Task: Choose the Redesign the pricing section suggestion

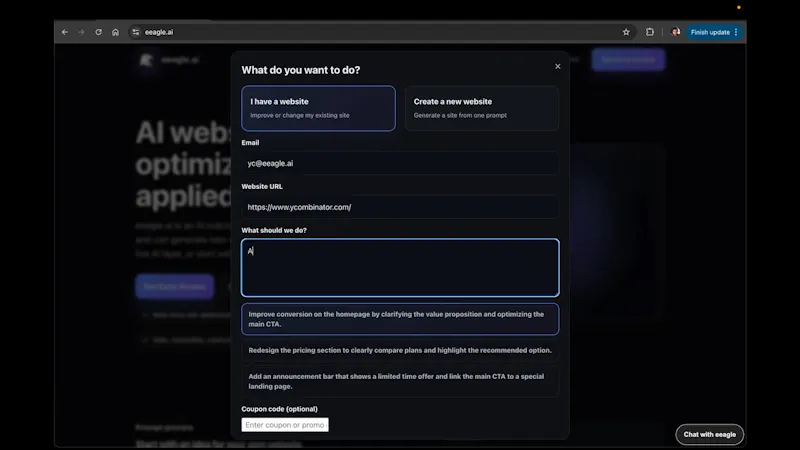Action: click(400, 351)
